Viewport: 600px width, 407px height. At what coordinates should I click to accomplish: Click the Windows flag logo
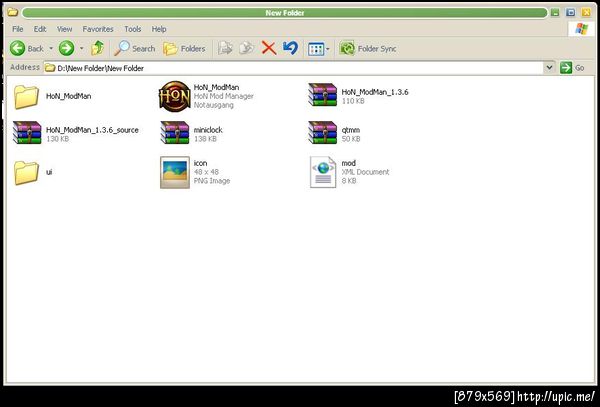[581, 29]
